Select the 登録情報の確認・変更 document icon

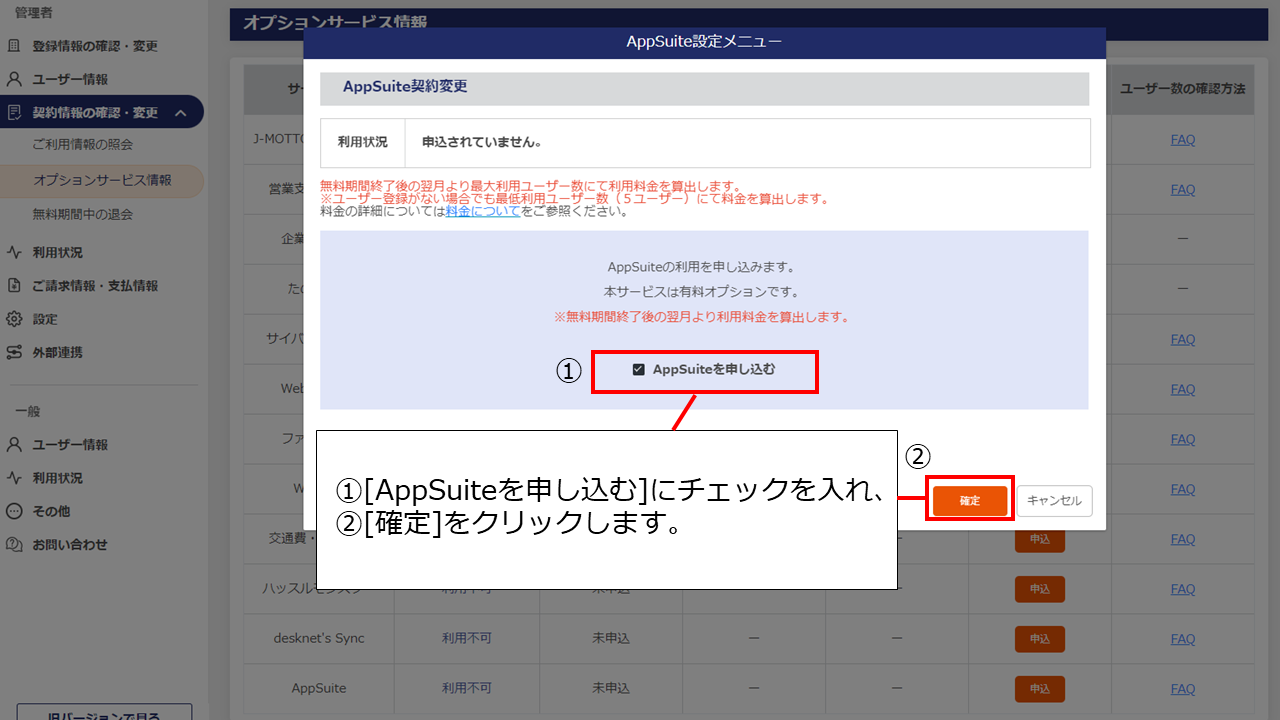click(x=14, y=46)
